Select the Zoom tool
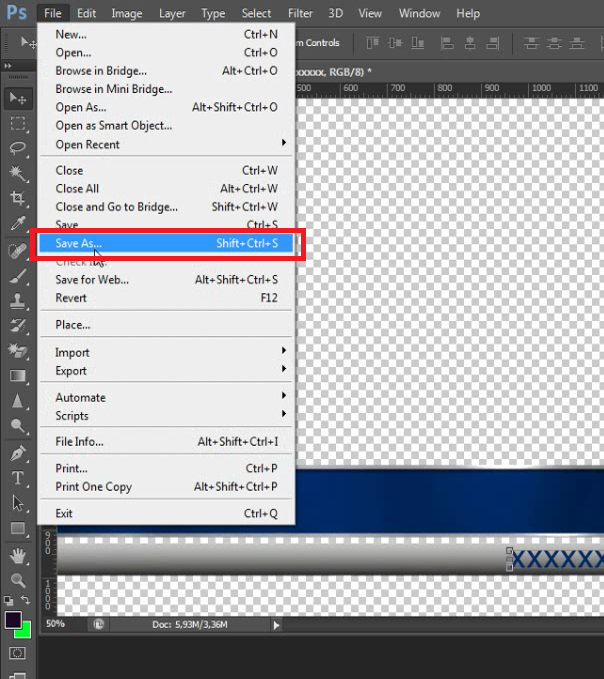Image resolution: width=604 pixels, height=679 pixels. (x=18, y=580)
